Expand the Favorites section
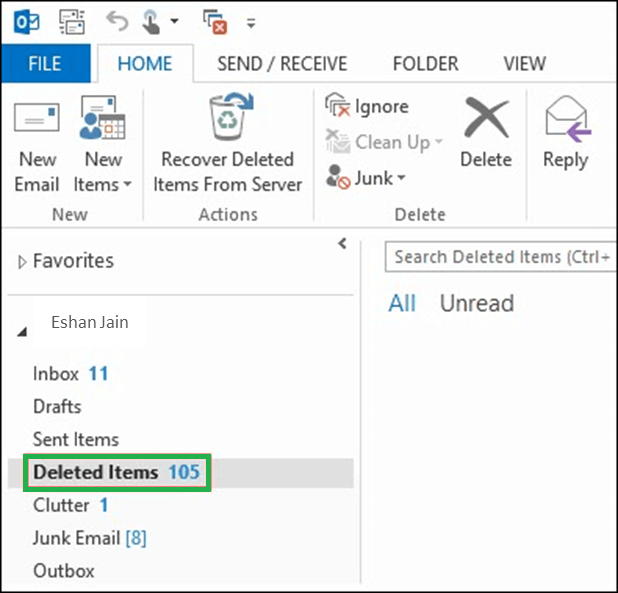 [x=22, y=262]
